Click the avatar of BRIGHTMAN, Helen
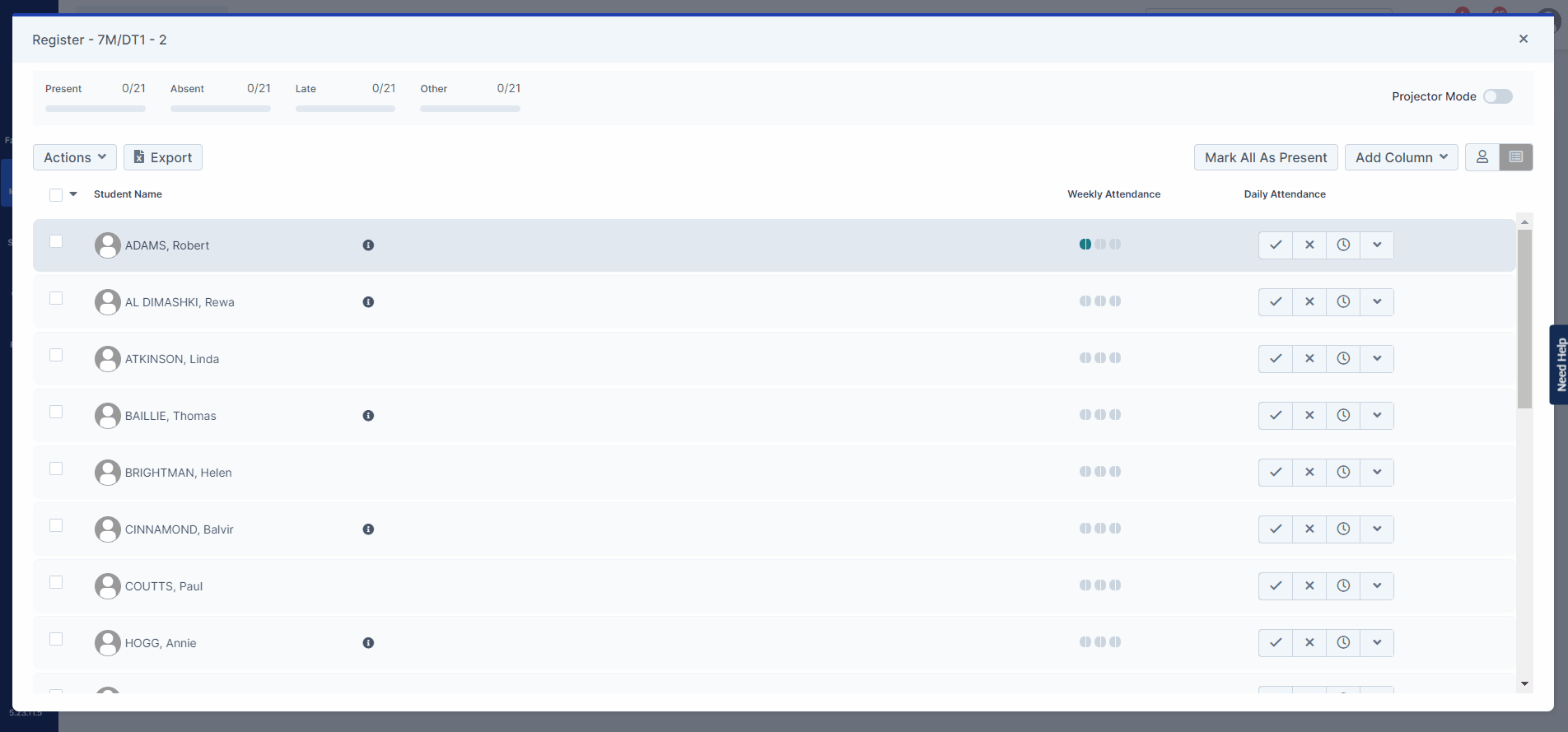 pyautogui.click(x=108, y=473)
